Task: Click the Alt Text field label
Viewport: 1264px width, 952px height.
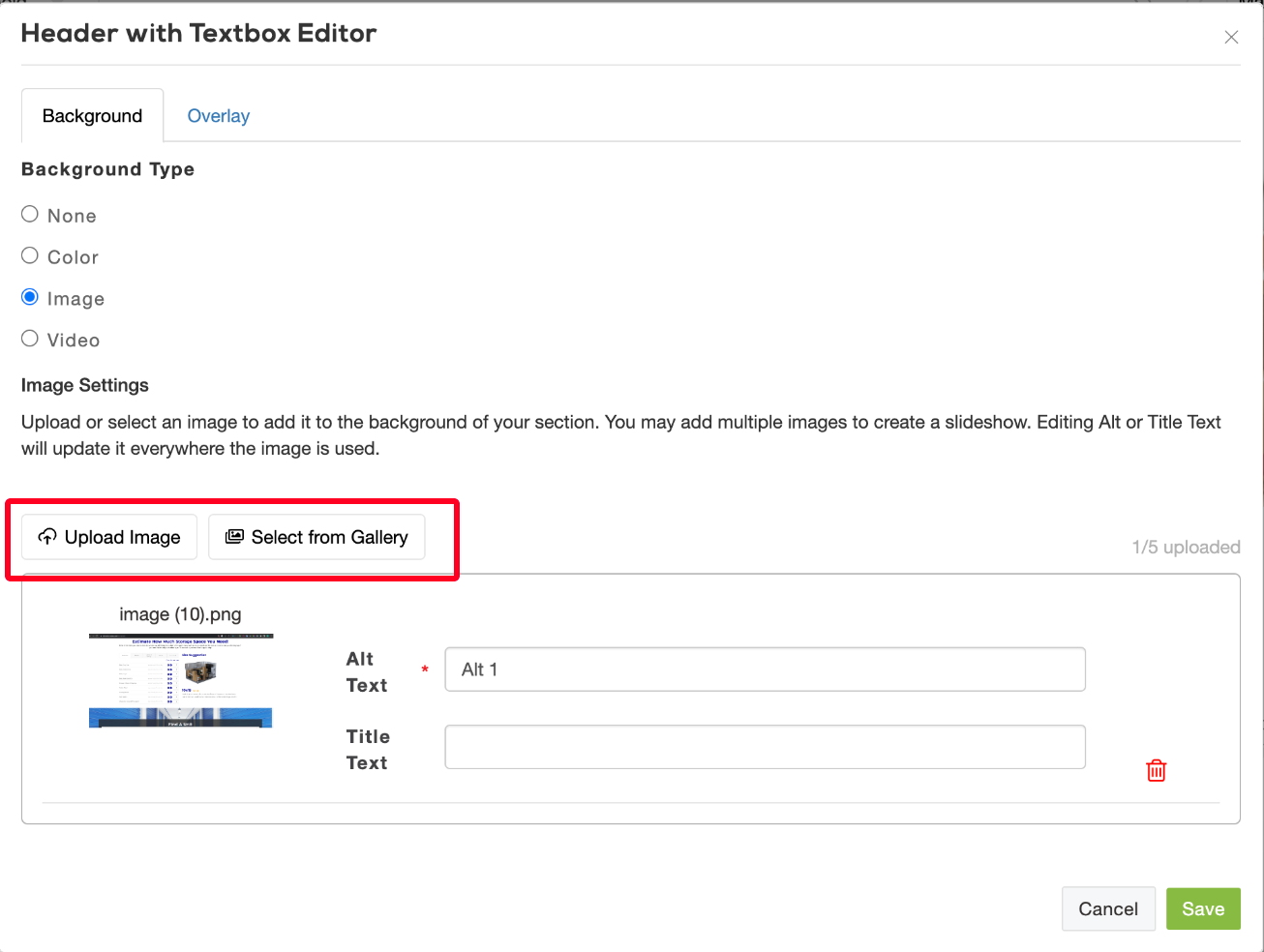Action: [x=367, y=672]
